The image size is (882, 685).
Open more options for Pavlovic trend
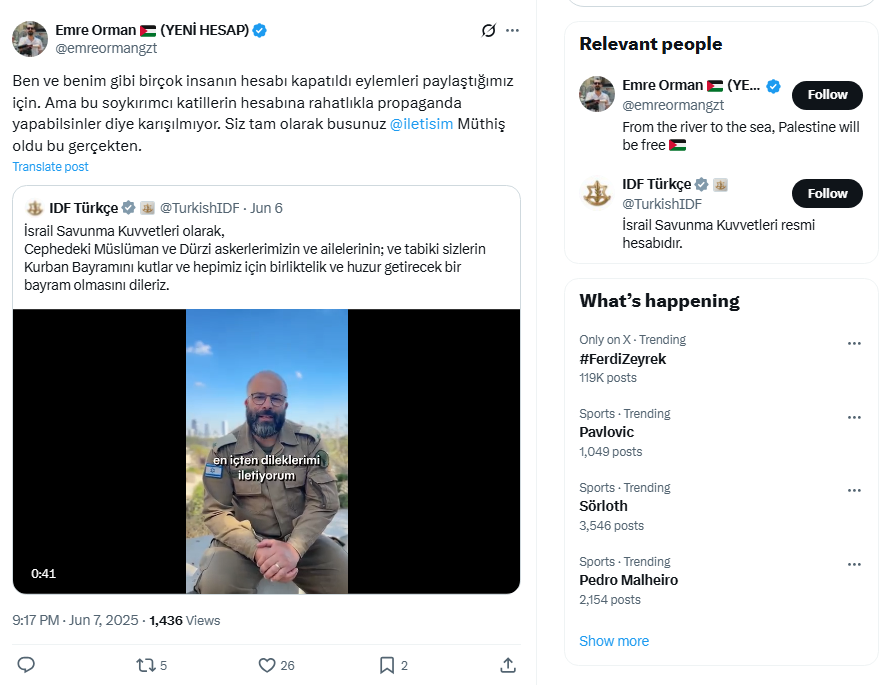(x=854, y=417)
